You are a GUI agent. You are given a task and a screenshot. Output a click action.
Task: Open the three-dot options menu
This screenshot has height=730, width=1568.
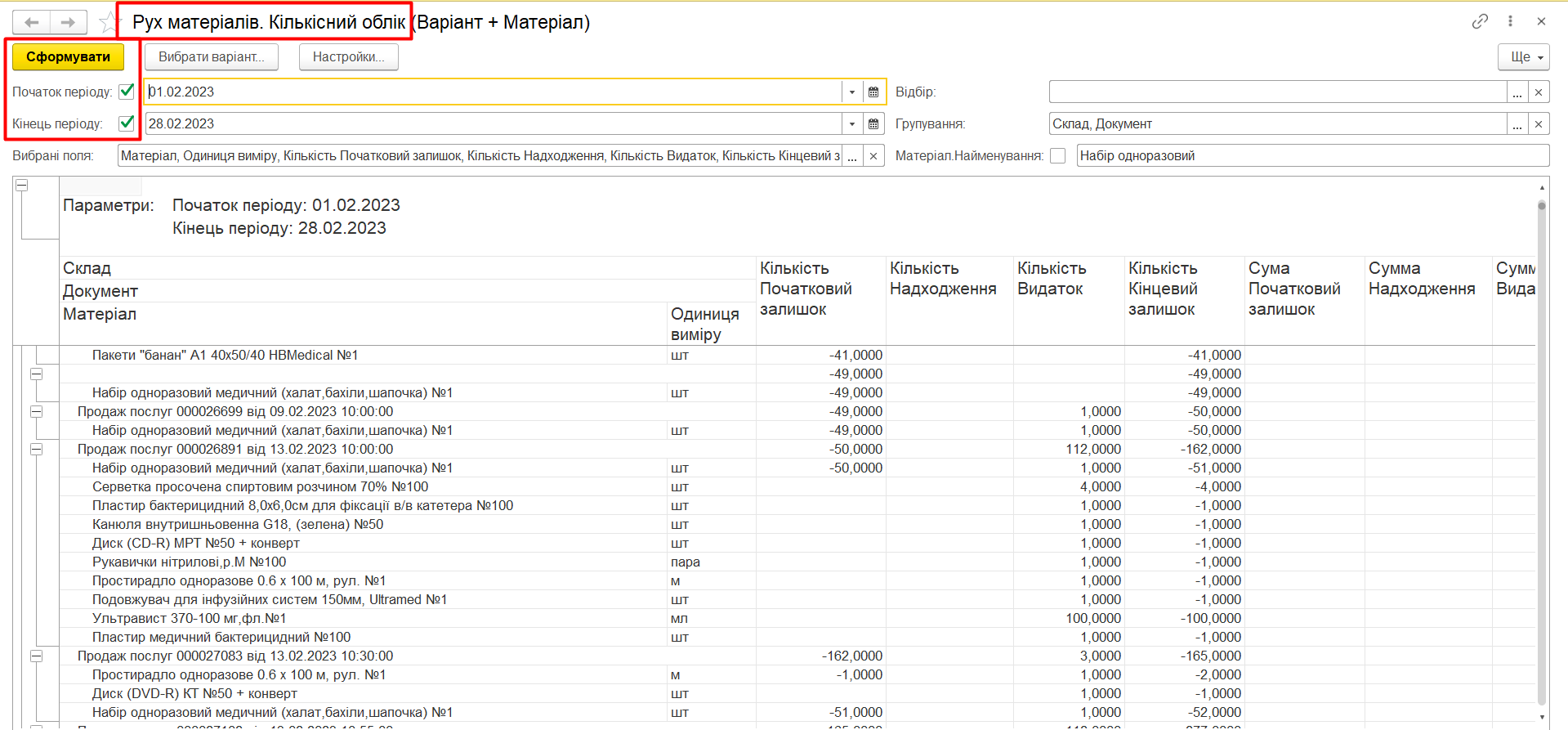pyautogui.click(x=1510, y=21)
